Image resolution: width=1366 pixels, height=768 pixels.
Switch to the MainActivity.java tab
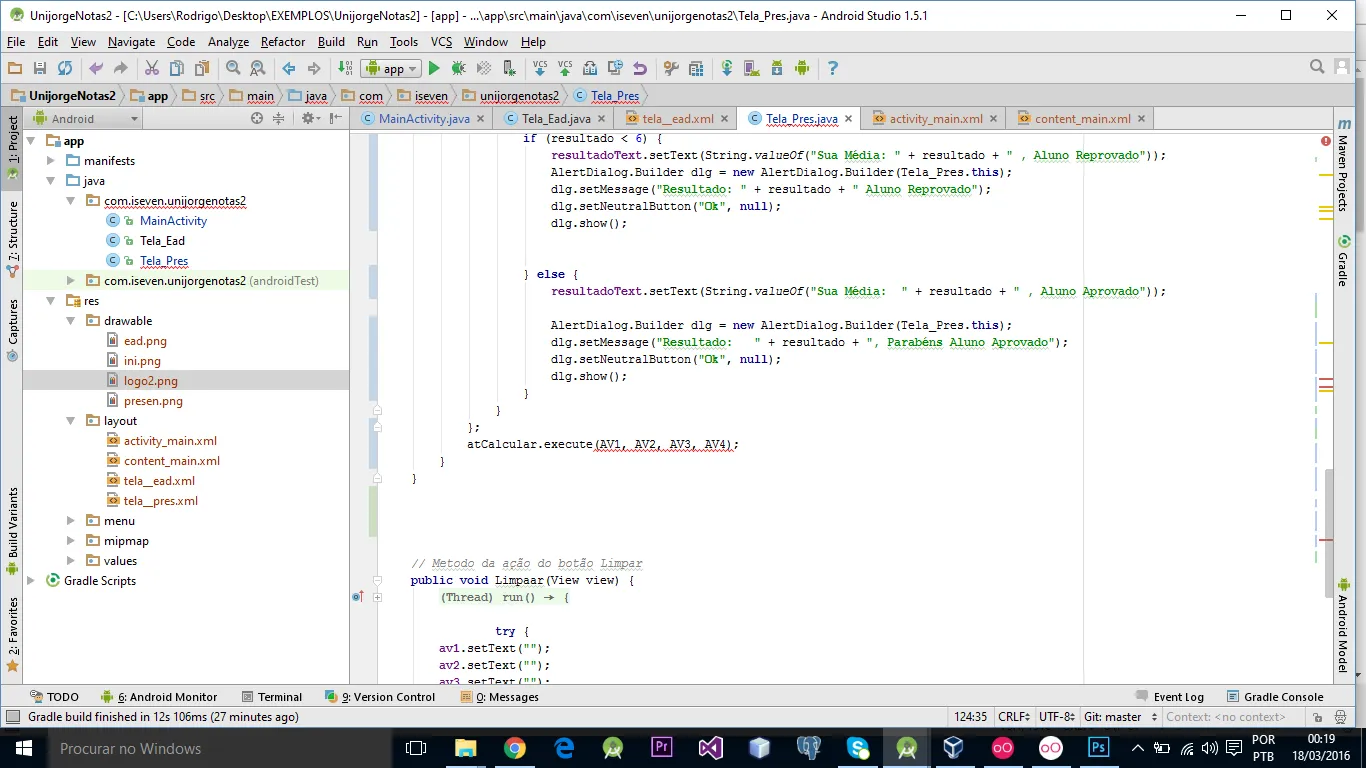[423, 119]
